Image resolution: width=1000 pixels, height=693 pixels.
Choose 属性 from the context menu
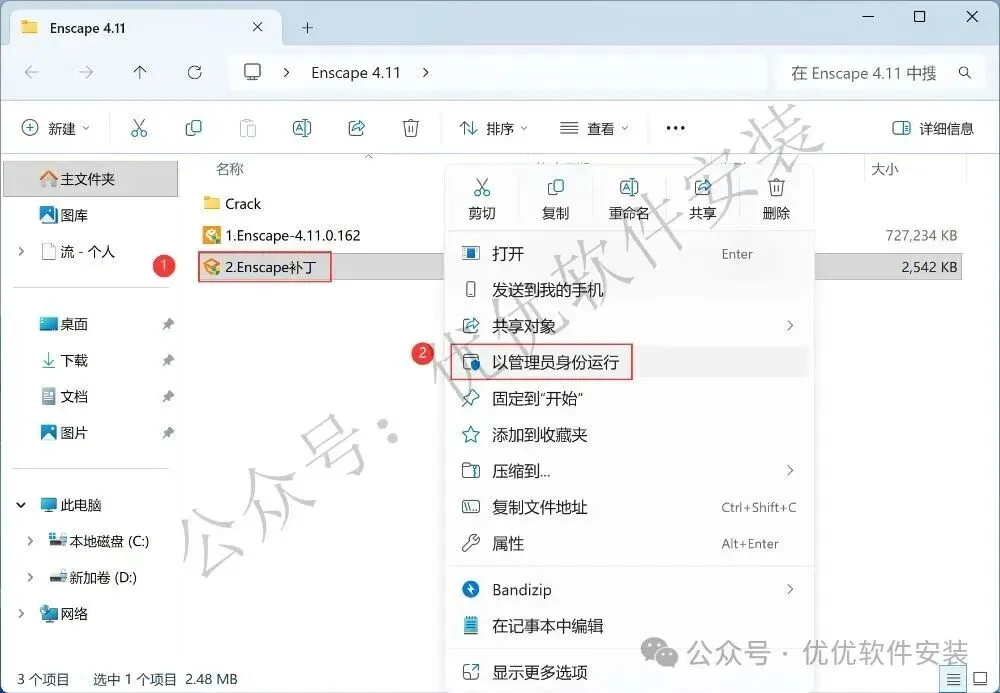tap(630, 544)
